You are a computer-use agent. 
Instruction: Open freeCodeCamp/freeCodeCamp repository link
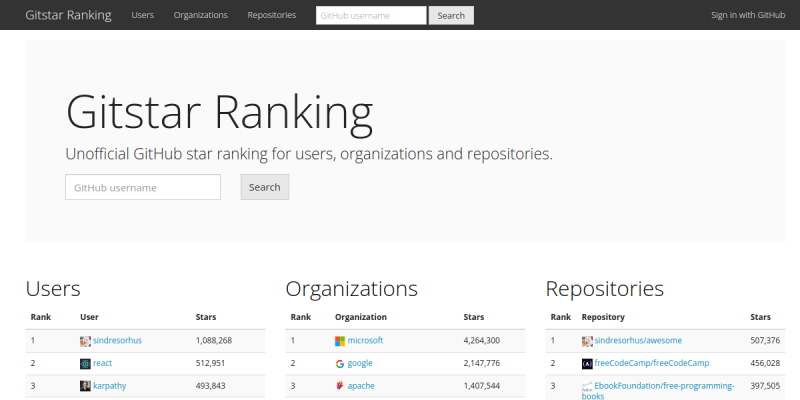(x=652, y=363)
